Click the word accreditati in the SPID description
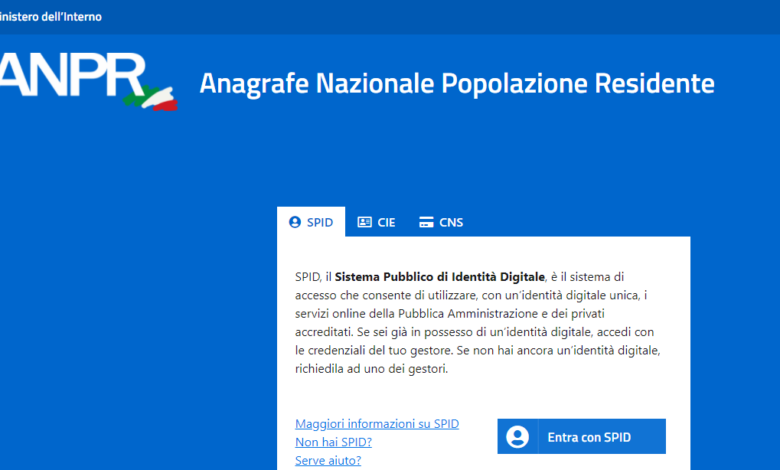Image resolution: width=780 pixels, height=470 pixels. click(x=323, y=331)
